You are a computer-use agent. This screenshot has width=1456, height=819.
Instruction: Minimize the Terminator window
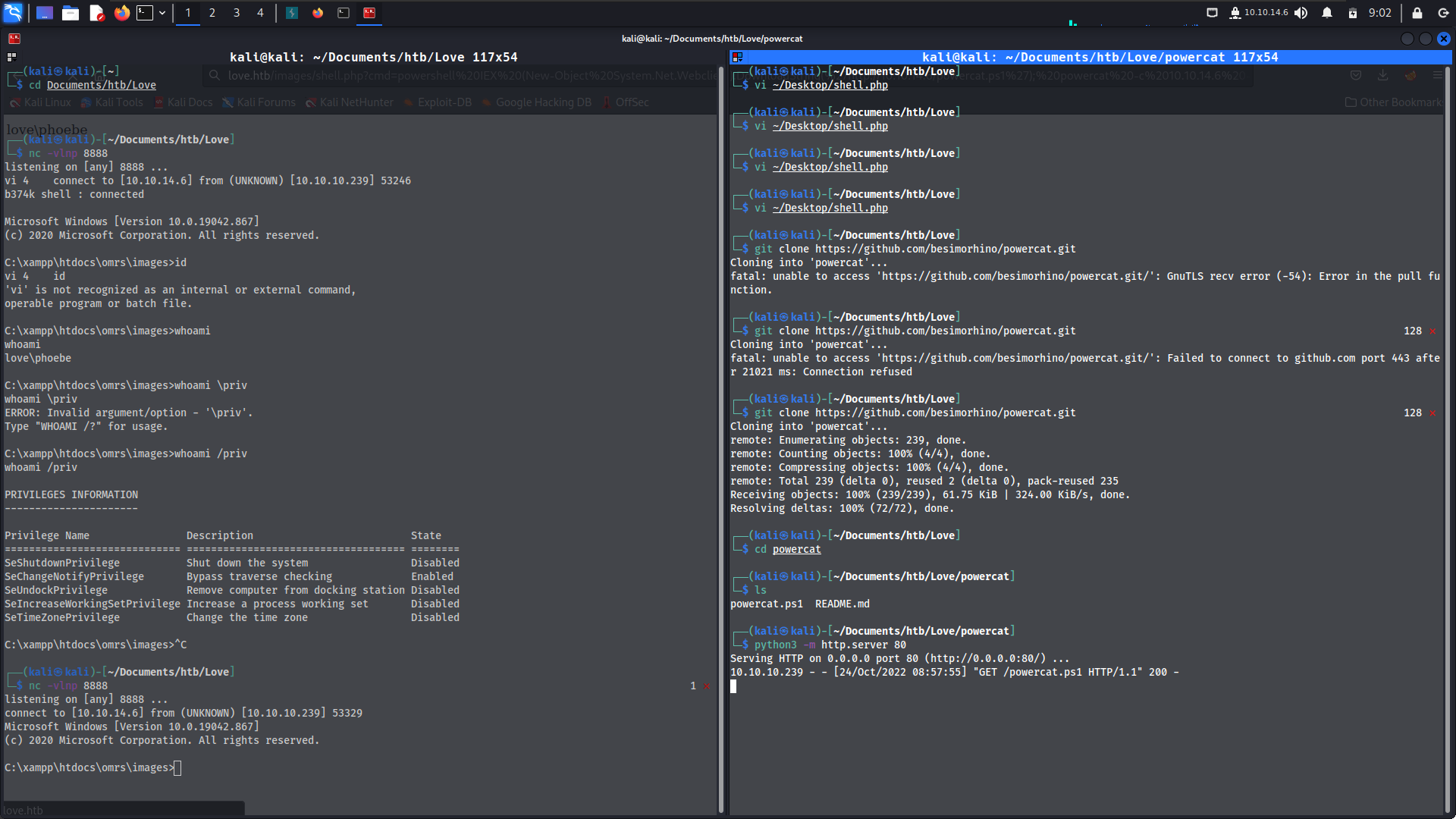(x=1407, y=39)
